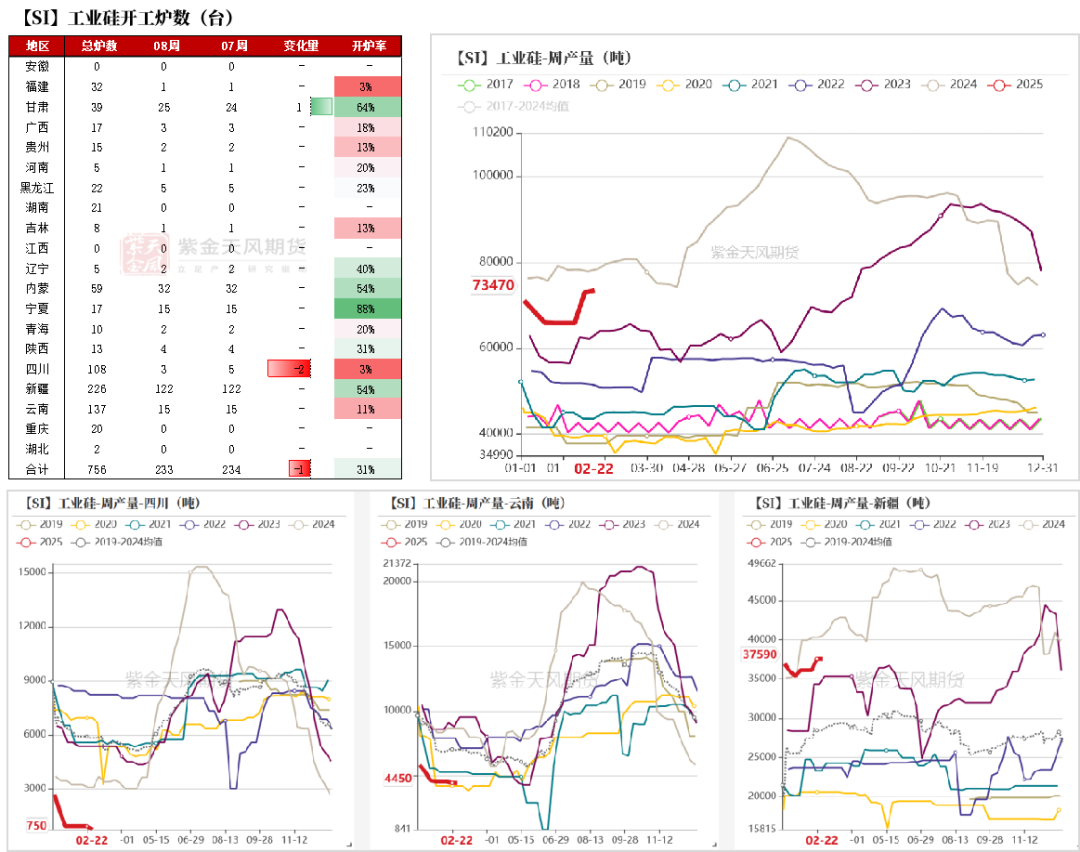1080x852 pixels.
Task: Sort by the 总炉数 column header
Action: click(98, 46)
